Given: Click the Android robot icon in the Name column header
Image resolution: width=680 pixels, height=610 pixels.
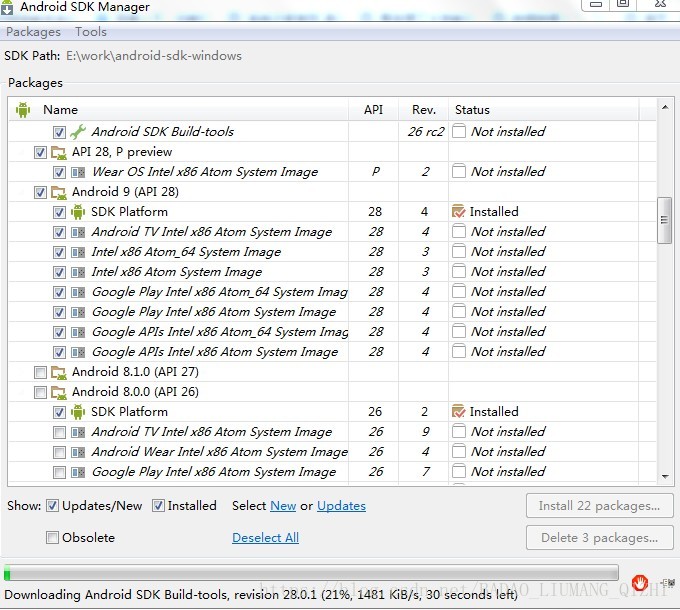Looking at the screenshot, I should 23,110.
